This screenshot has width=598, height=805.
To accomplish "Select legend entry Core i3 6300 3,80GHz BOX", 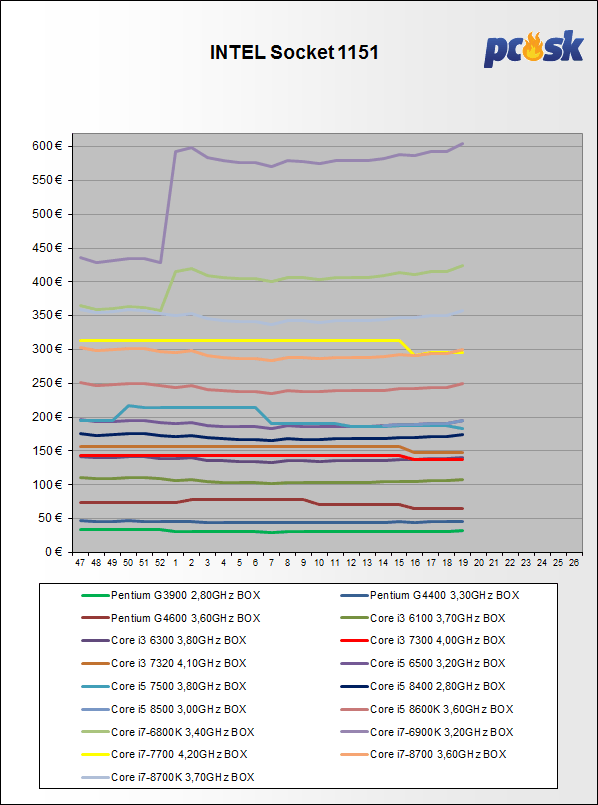I will [x=164, y=641].
